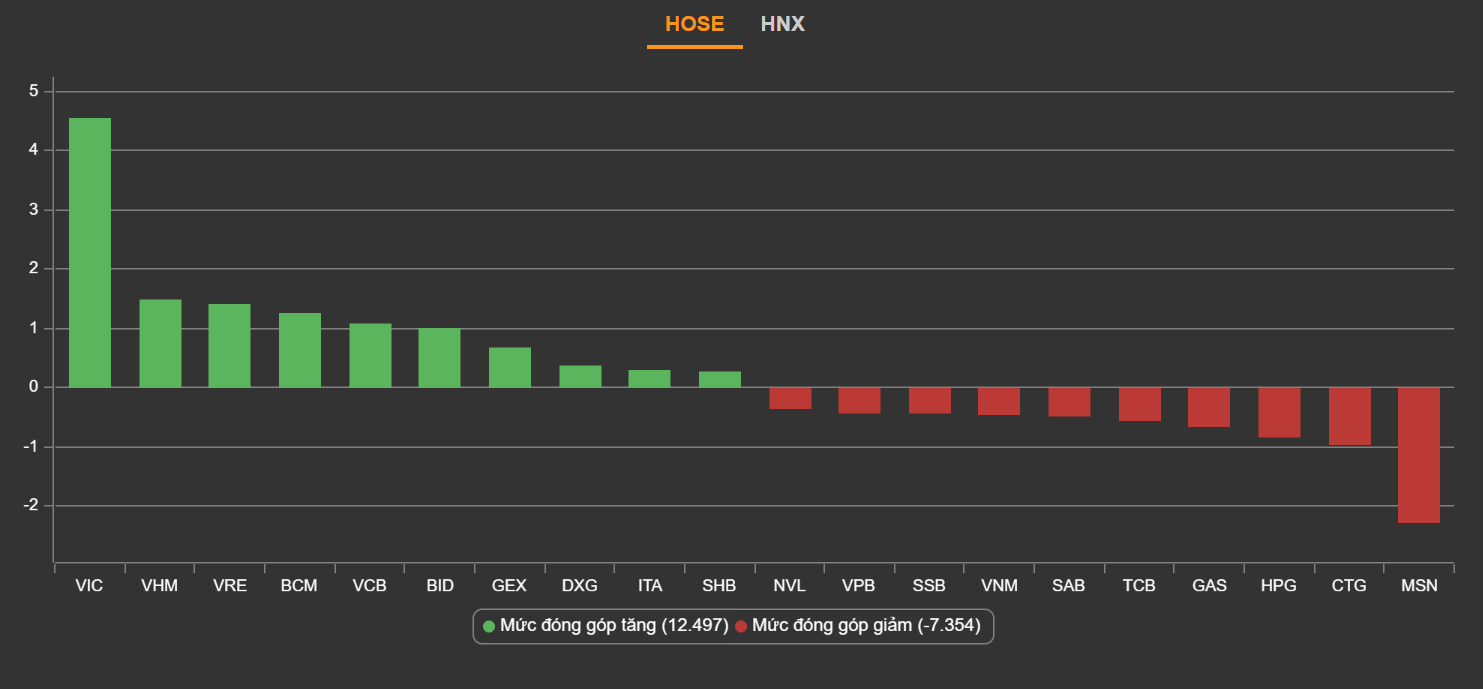The height and width of the screenshot is (689, 1483).
Task: Click the SHB axis label
Action: pyautogui.click(x=719, y=586)
